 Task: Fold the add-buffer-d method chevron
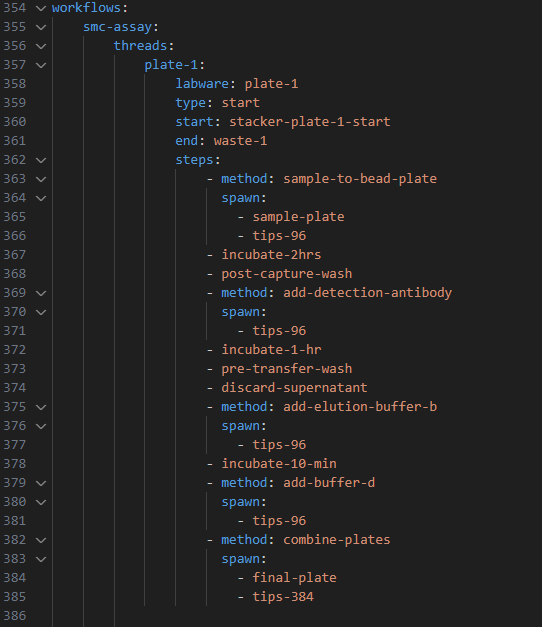[41, 483]
